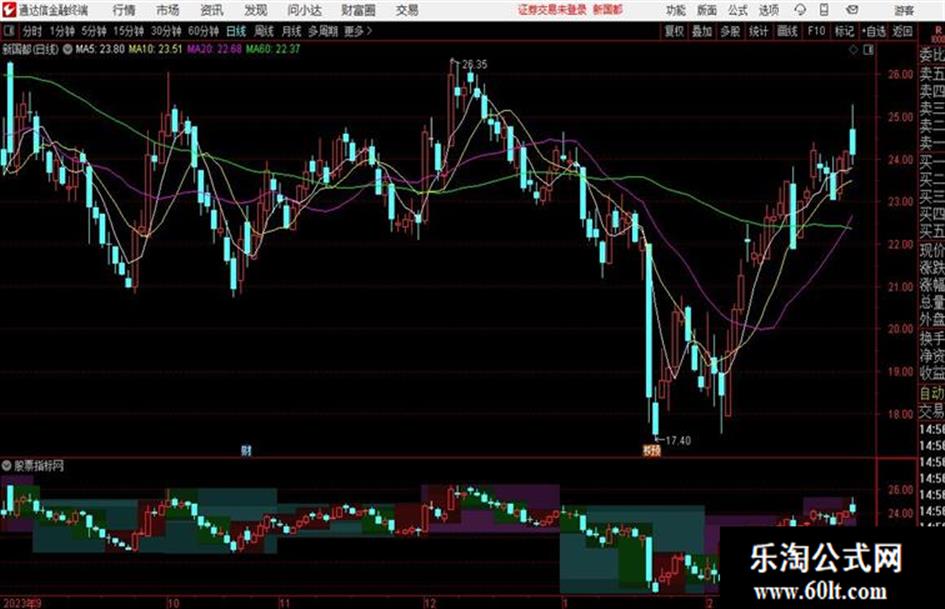Open the 市场 menu
Viewport: 945px width, 609px height.
pyautogui.click(x=168, y=10)
